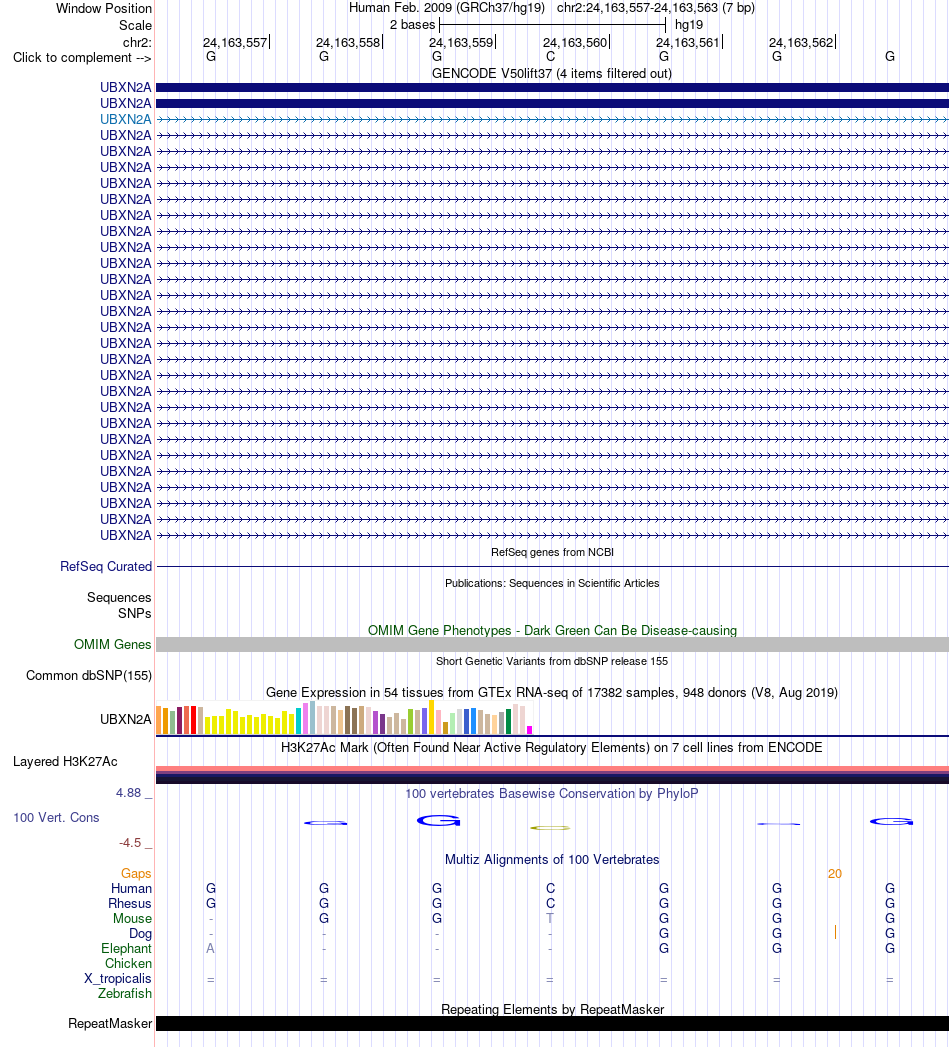Viewport: 950px width, 1047px height.
Task: Click the 'Repeating Elements by RepeatMasker' title
Action: pyautogui.click(x=552, y=1010)
